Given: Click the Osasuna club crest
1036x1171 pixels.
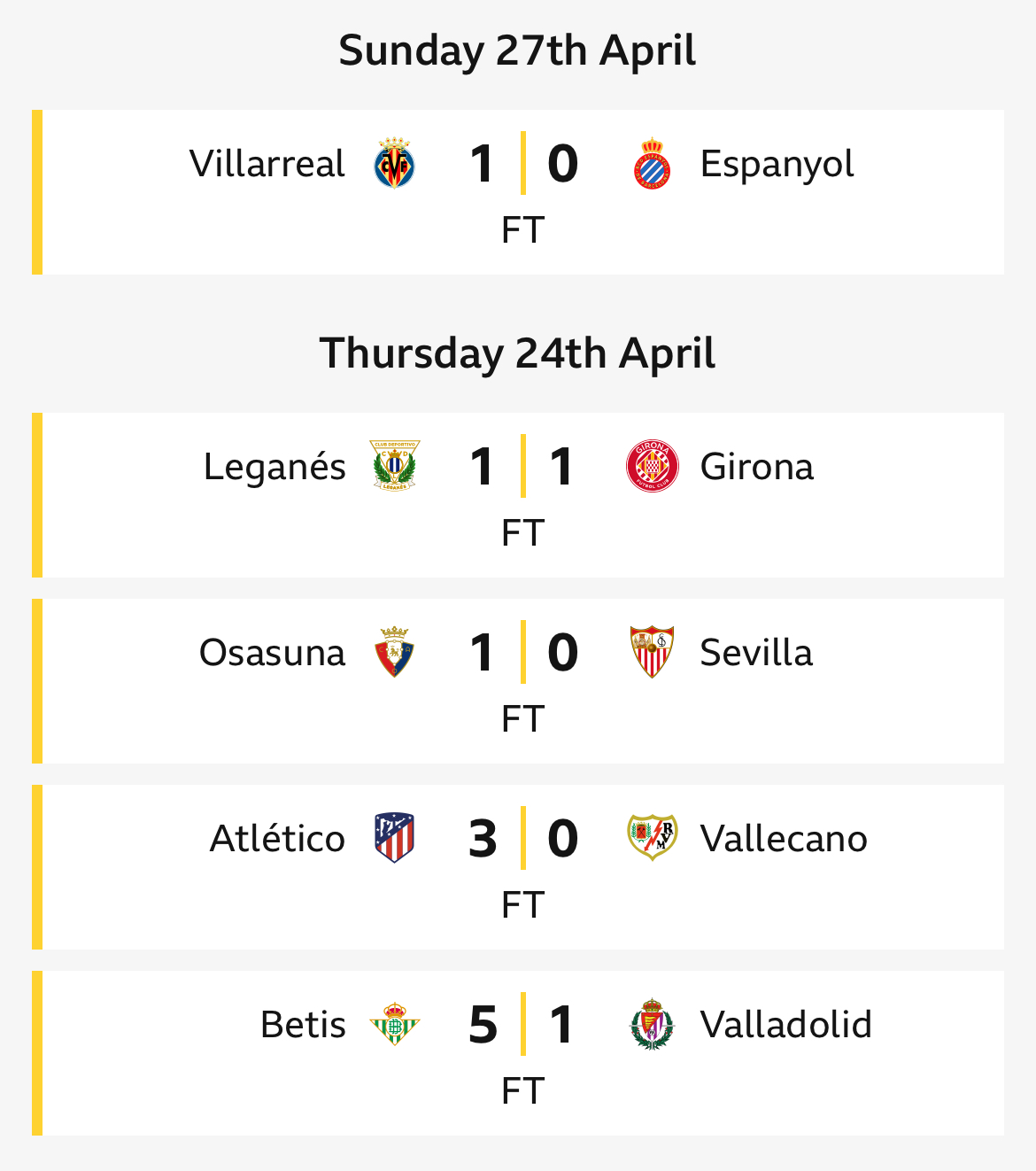Looking at the screenshot, I should pyautogui.click(x=394, y=652).
